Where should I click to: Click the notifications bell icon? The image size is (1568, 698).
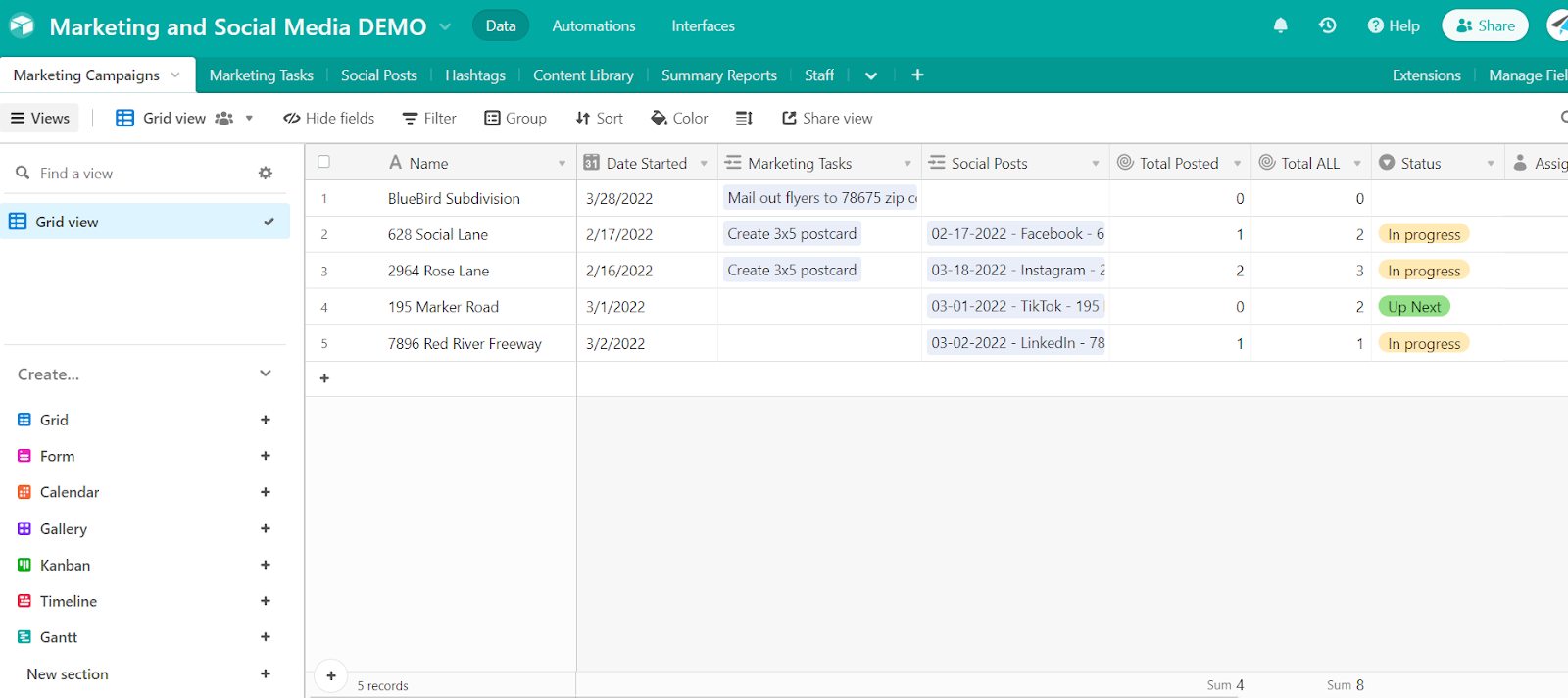1280,25
